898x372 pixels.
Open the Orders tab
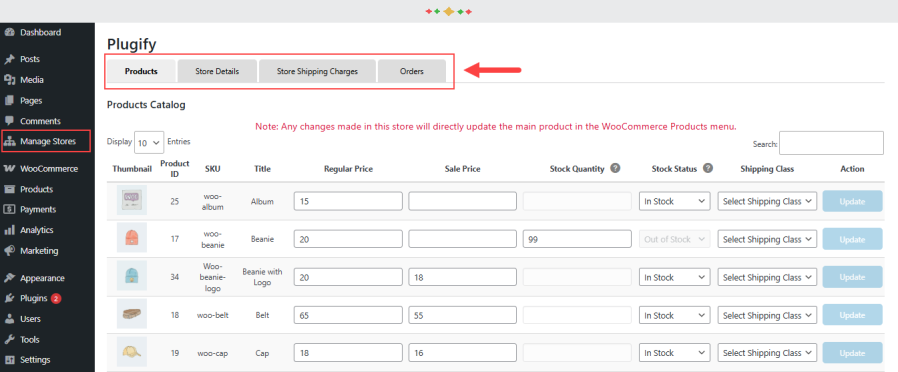(412, 72)
